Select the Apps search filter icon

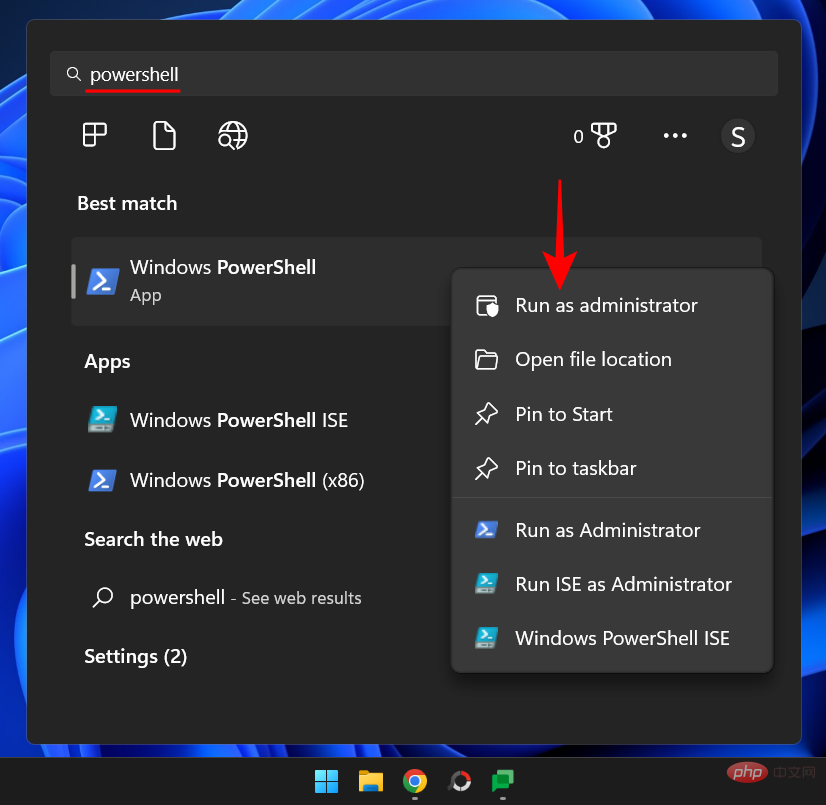94,135
